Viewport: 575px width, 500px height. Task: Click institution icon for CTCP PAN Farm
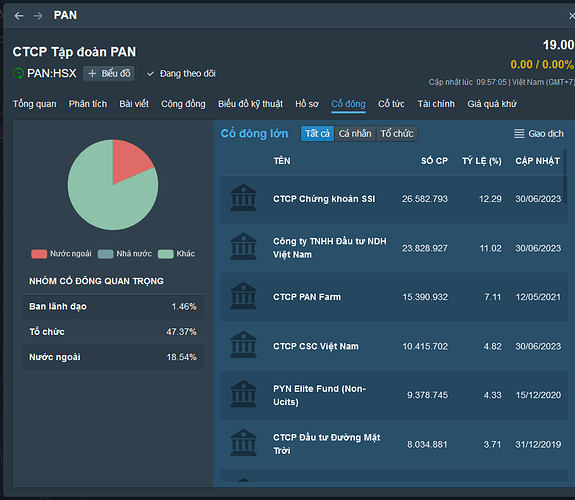tap(243, 296)
